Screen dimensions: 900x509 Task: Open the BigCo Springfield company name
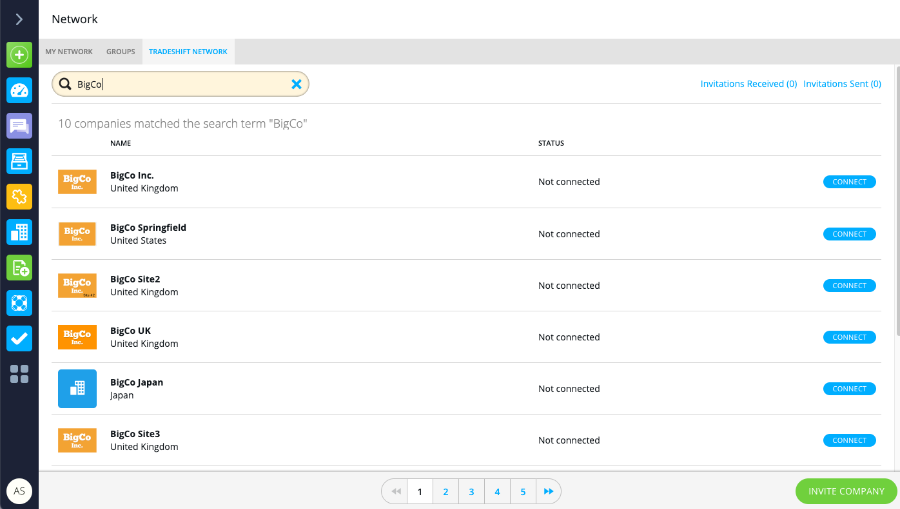(148, 228)
